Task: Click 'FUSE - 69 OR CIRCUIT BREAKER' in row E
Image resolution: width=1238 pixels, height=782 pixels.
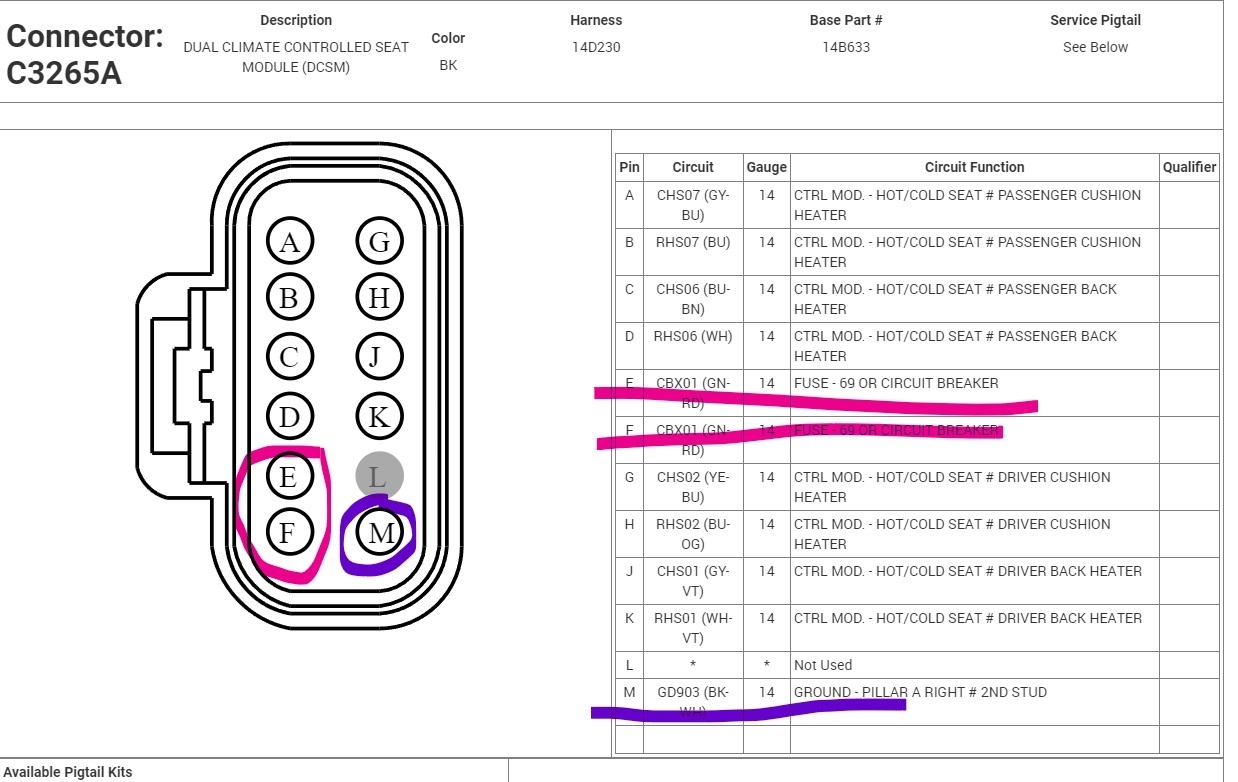Action: (x=896, y=383)
